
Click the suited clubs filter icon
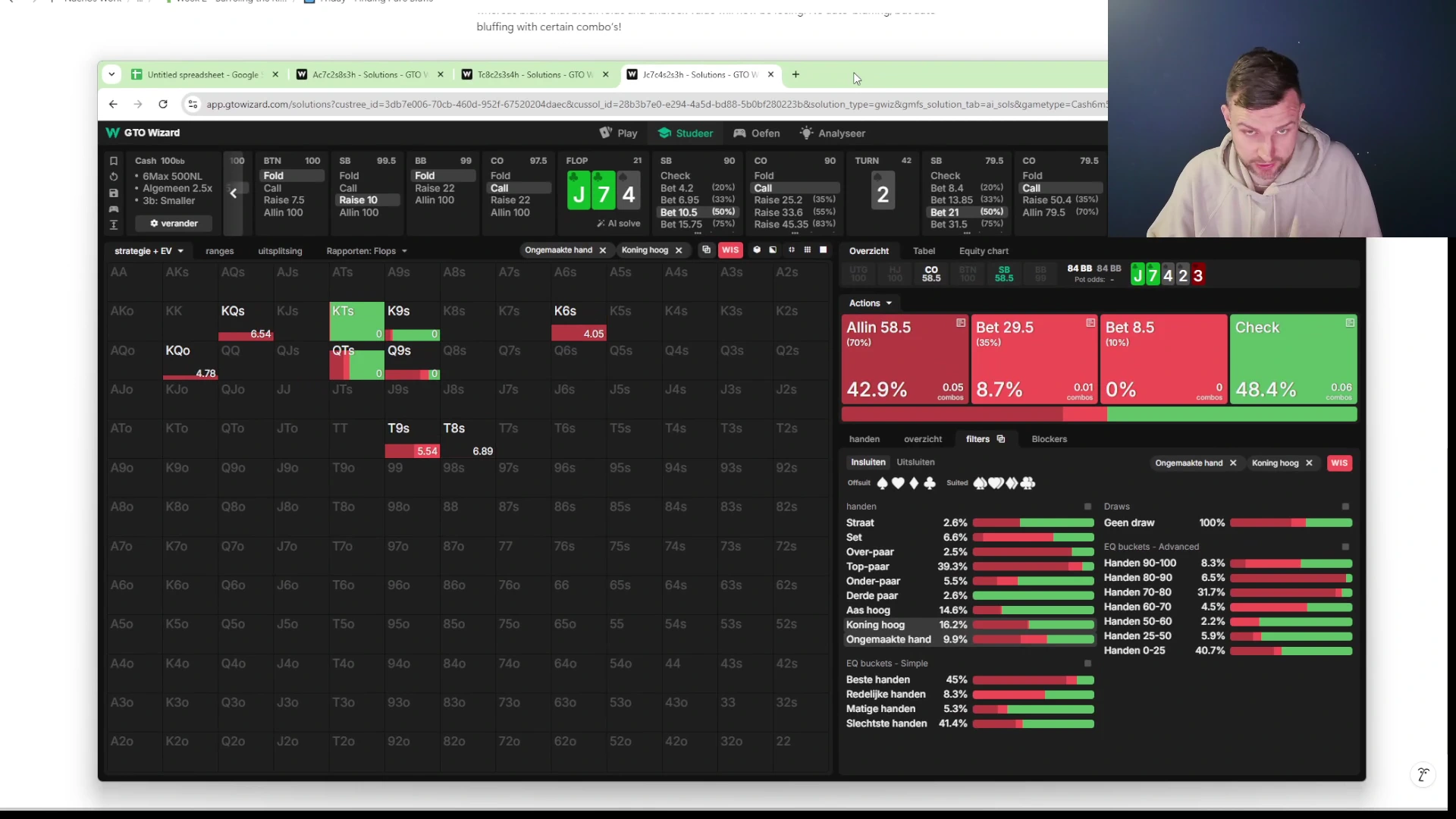1028,483
